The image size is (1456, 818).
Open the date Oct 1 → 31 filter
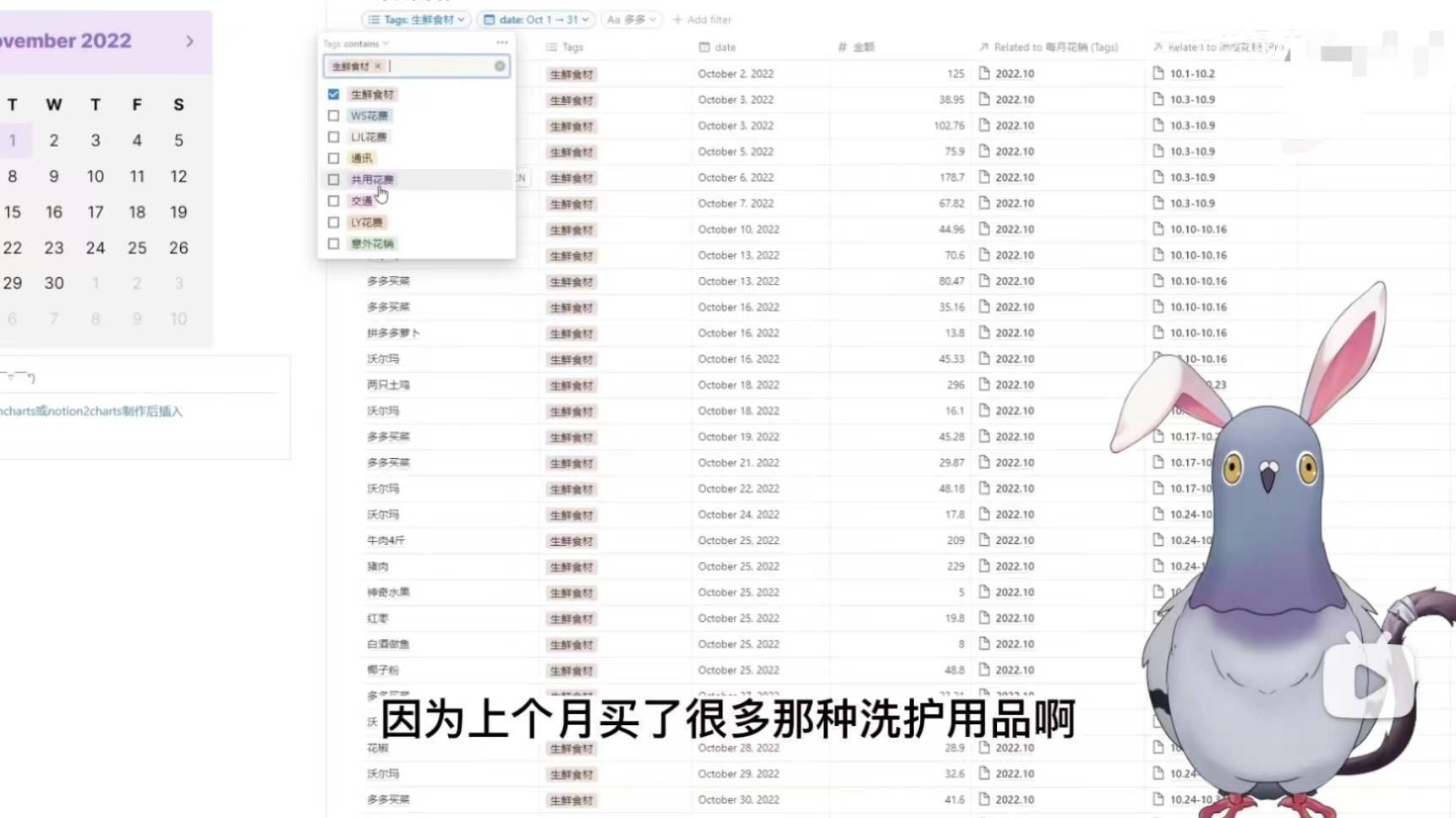[x=536, y=19]
